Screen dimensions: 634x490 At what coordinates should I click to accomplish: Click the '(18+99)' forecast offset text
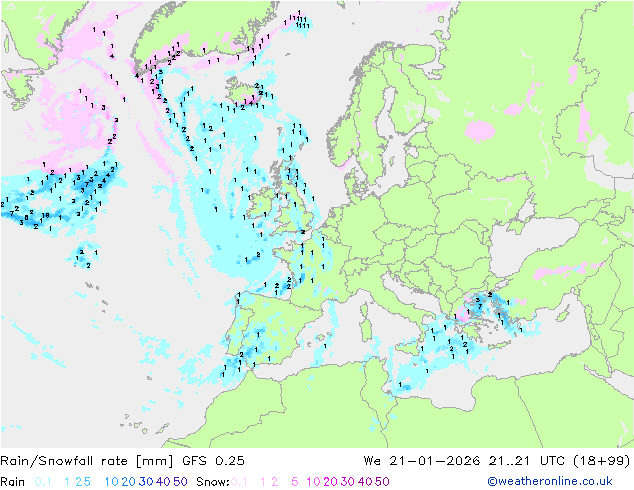point(602,461)
